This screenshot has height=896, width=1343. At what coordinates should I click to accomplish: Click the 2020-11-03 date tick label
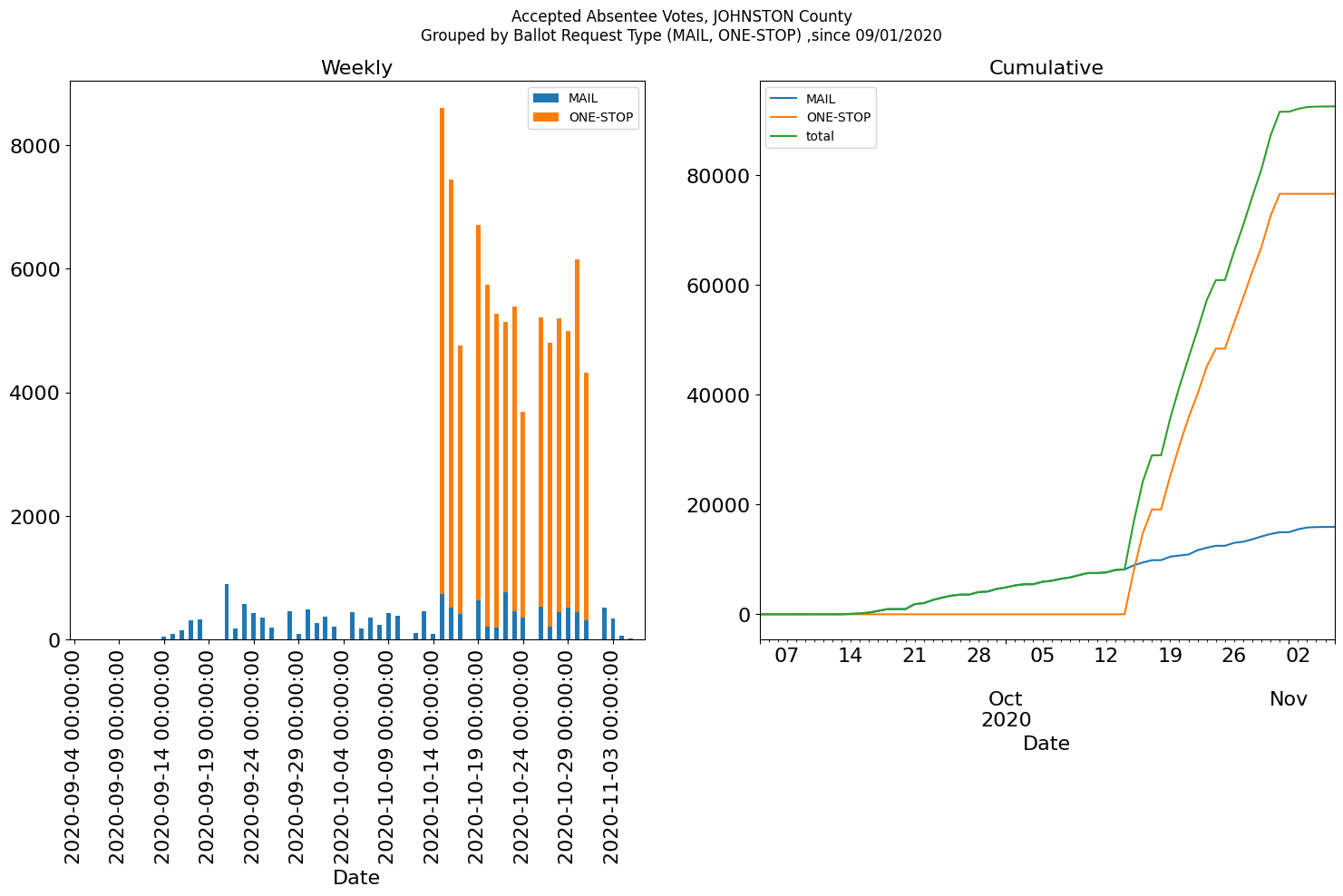612,755
